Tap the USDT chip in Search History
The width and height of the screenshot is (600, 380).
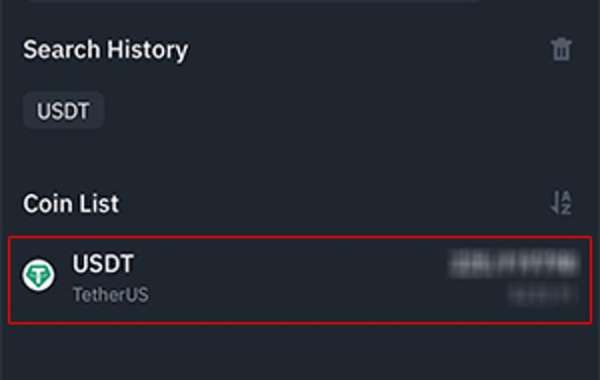click(64, 110)
